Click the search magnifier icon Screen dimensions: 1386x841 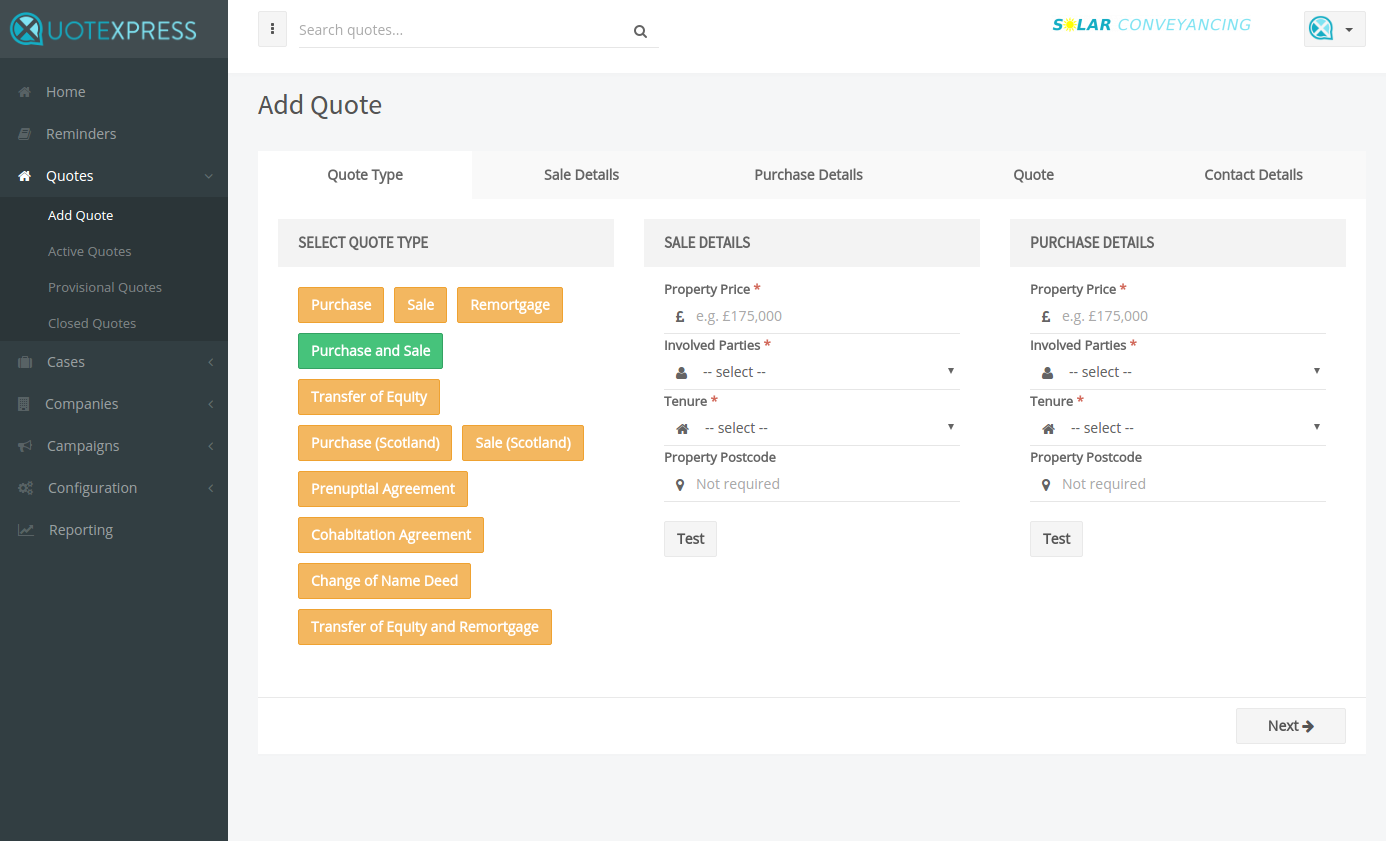click(640, 31)
